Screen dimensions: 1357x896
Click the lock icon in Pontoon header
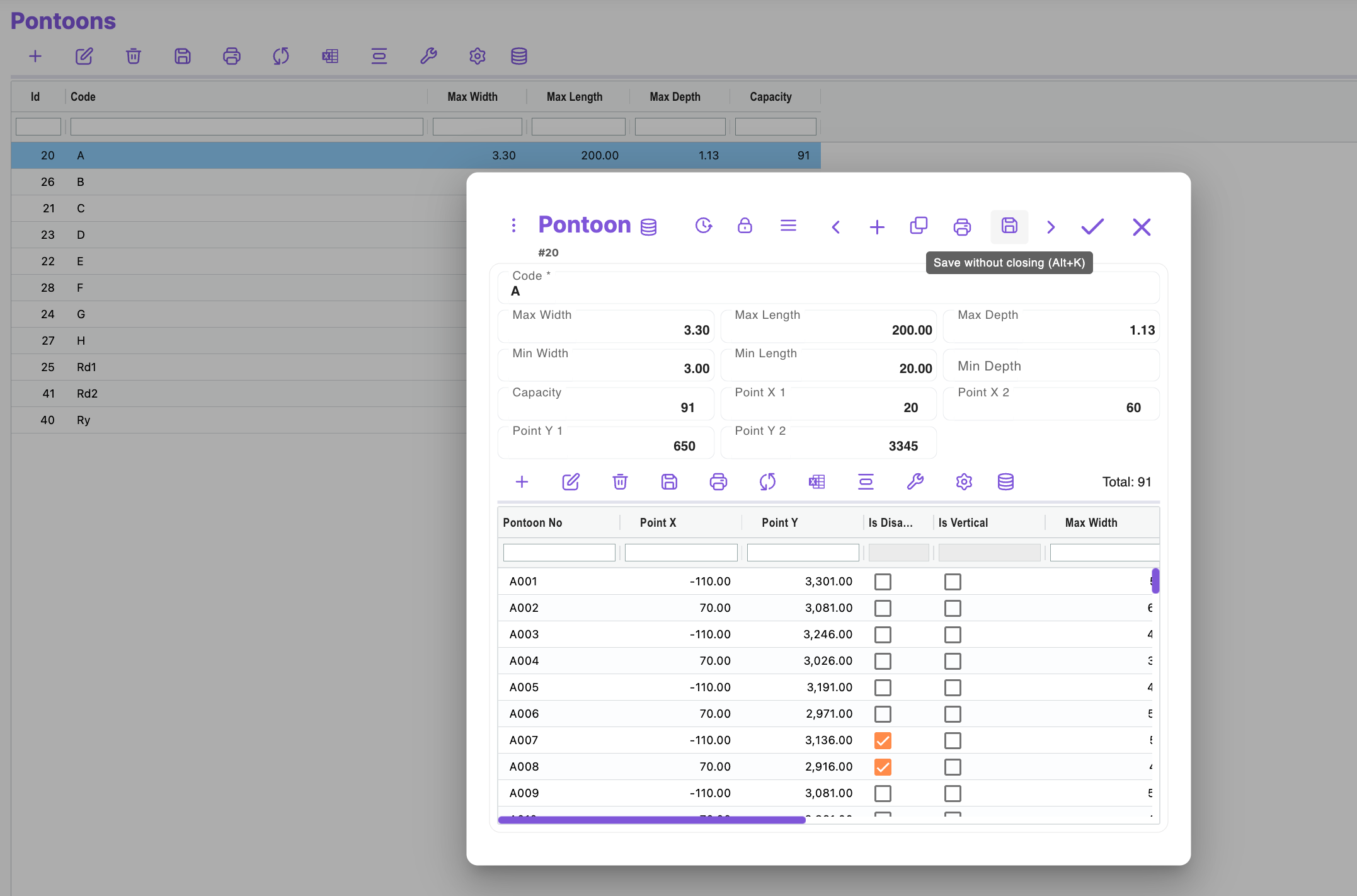click(x=745, y=226)
